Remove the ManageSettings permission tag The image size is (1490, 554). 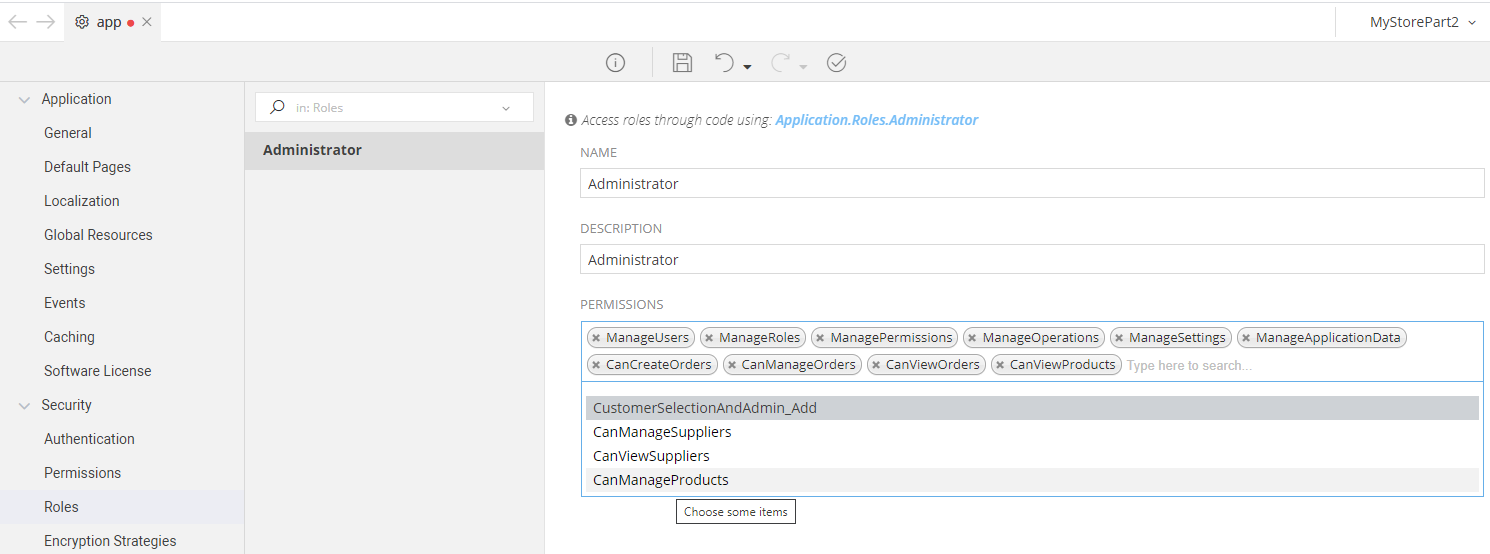(1119, 338)
